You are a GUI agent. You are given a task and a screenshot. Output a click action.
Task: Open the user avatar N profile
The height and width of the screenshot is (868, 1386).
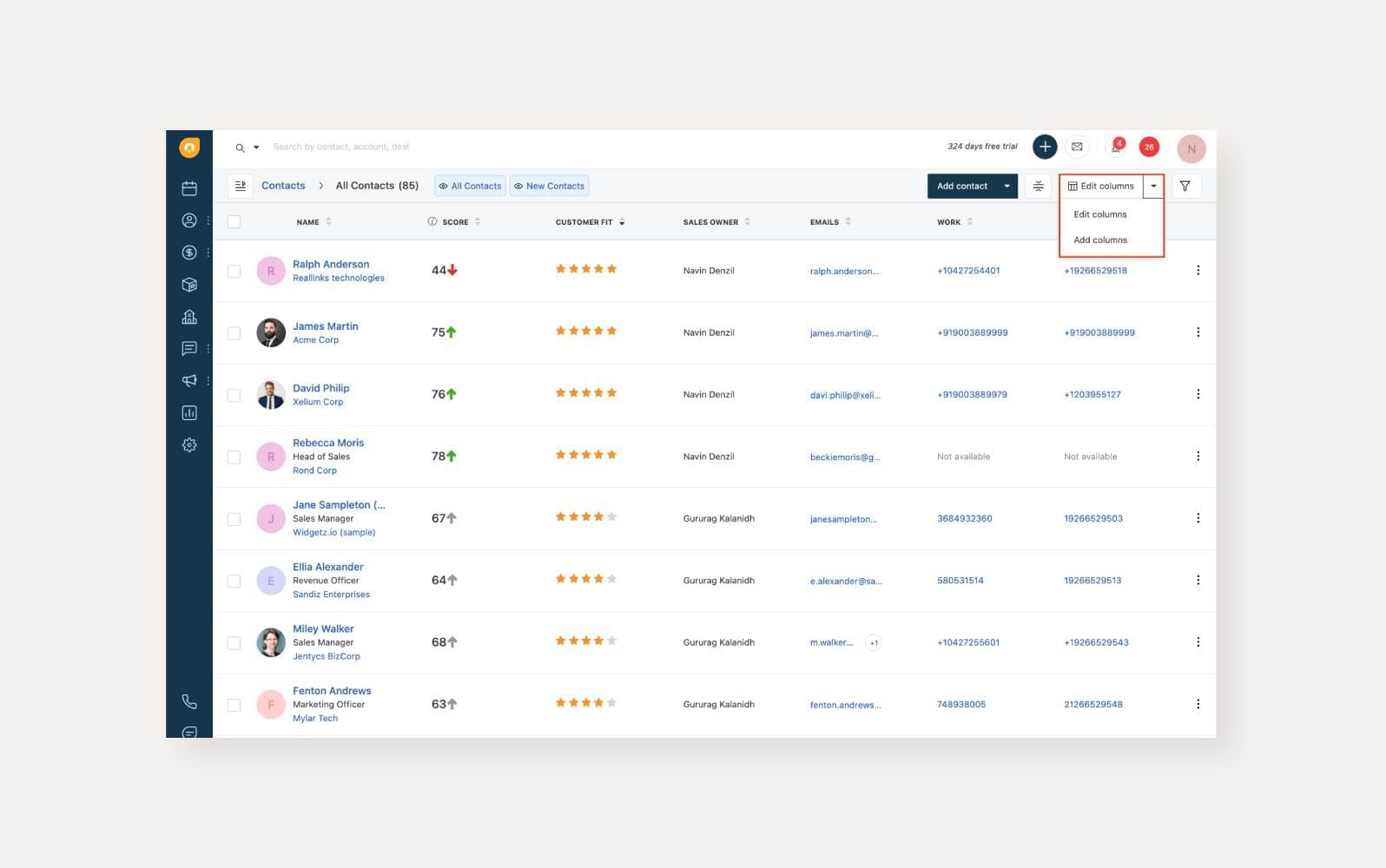pyautogui.click(x=1191, y=148)
